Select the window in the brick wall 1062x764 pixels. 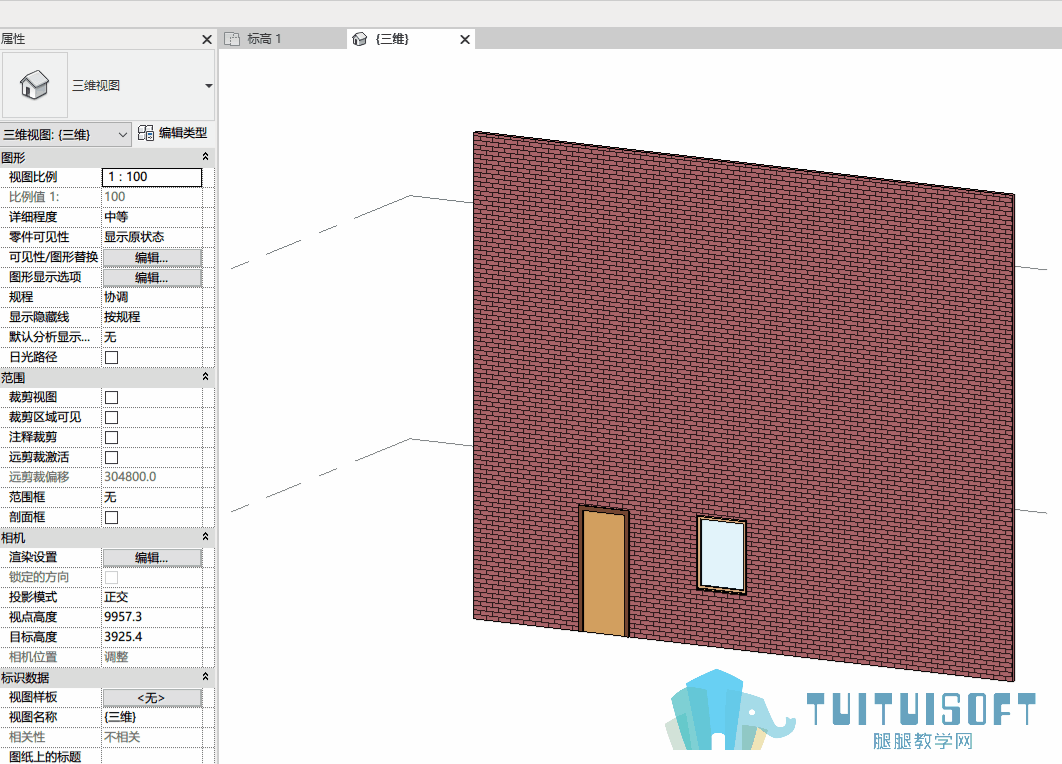point(722,555)
